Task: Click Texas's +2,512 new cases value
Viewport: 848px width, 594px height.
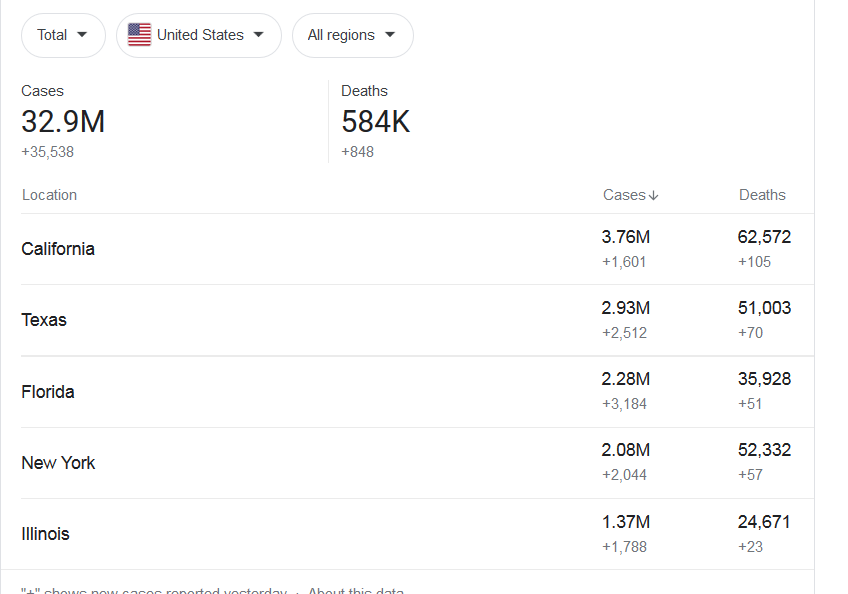Action: coord(624,333)
